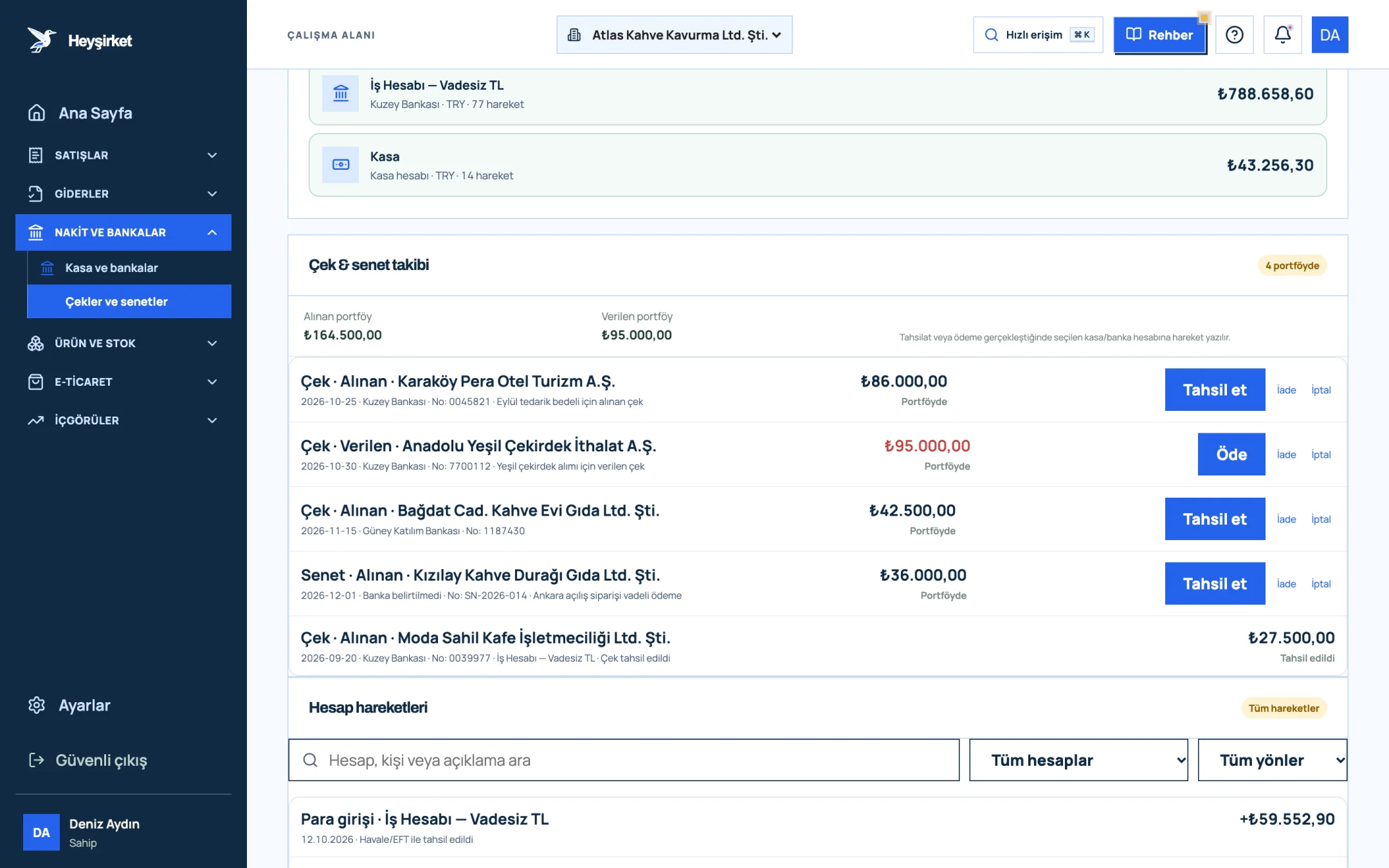Open the Atlas Kahve Kavurma company dropdown

674,35
